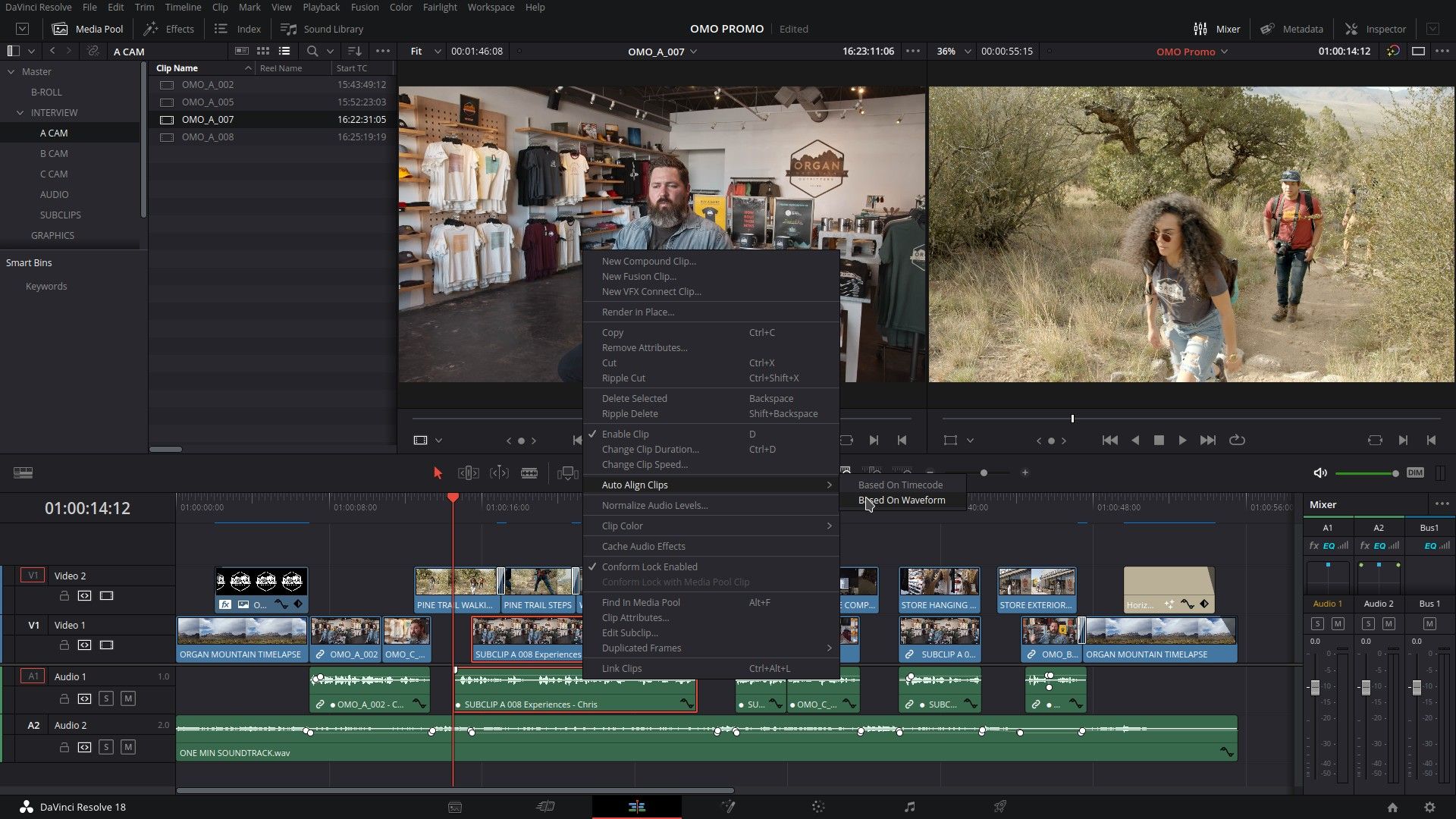Open the Mixer panel
Image resolution: width=1456 pixels, height=819 pixels.
tap(1216, 29)
